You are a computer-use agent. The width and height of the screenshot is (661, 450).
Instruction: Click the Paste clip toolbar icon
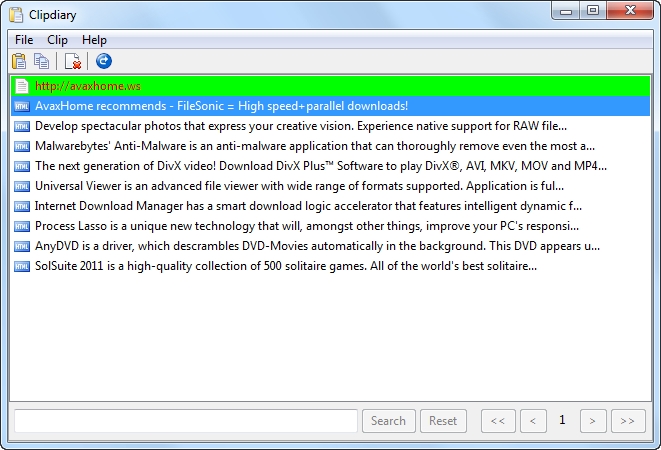pyautogui.click(x=19, y=61)
